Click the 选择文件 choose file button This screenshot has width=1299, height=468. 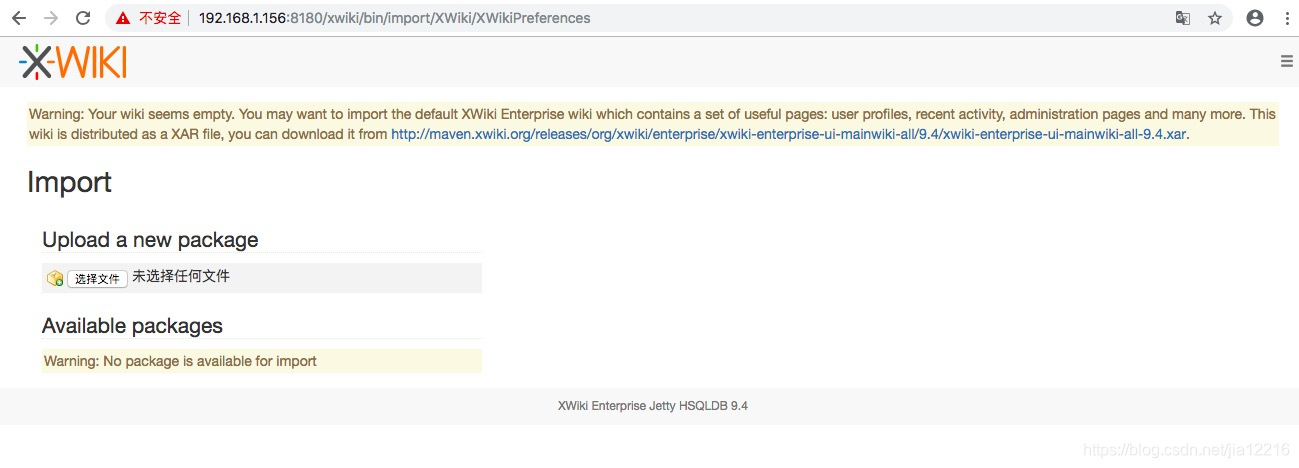97,278
